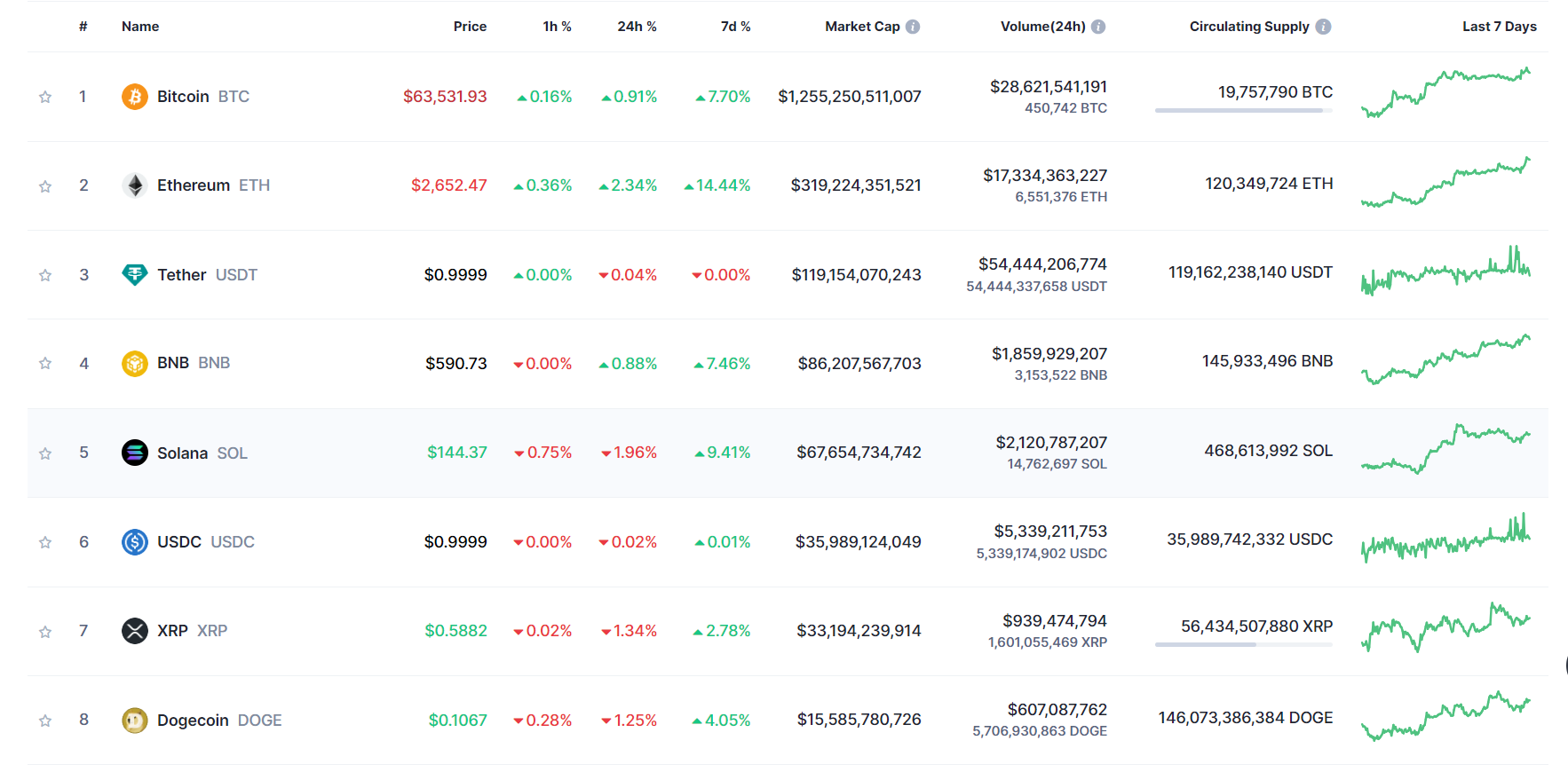Add Bitcoin to watchlist with star

[45, 97]
